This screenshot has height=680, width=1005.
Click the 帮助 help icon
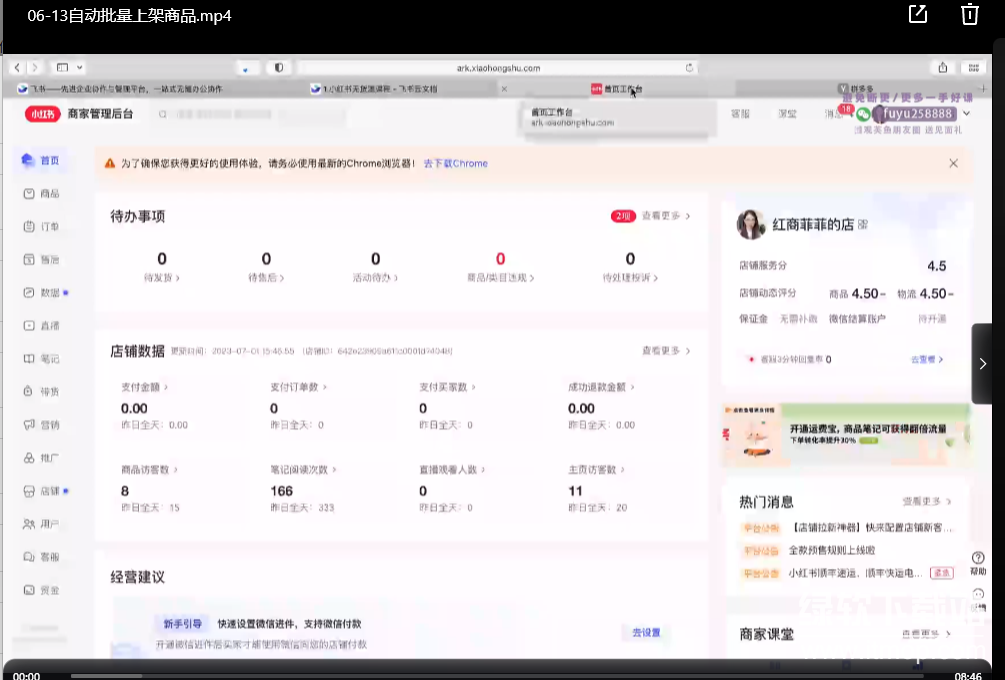[978, 563]
